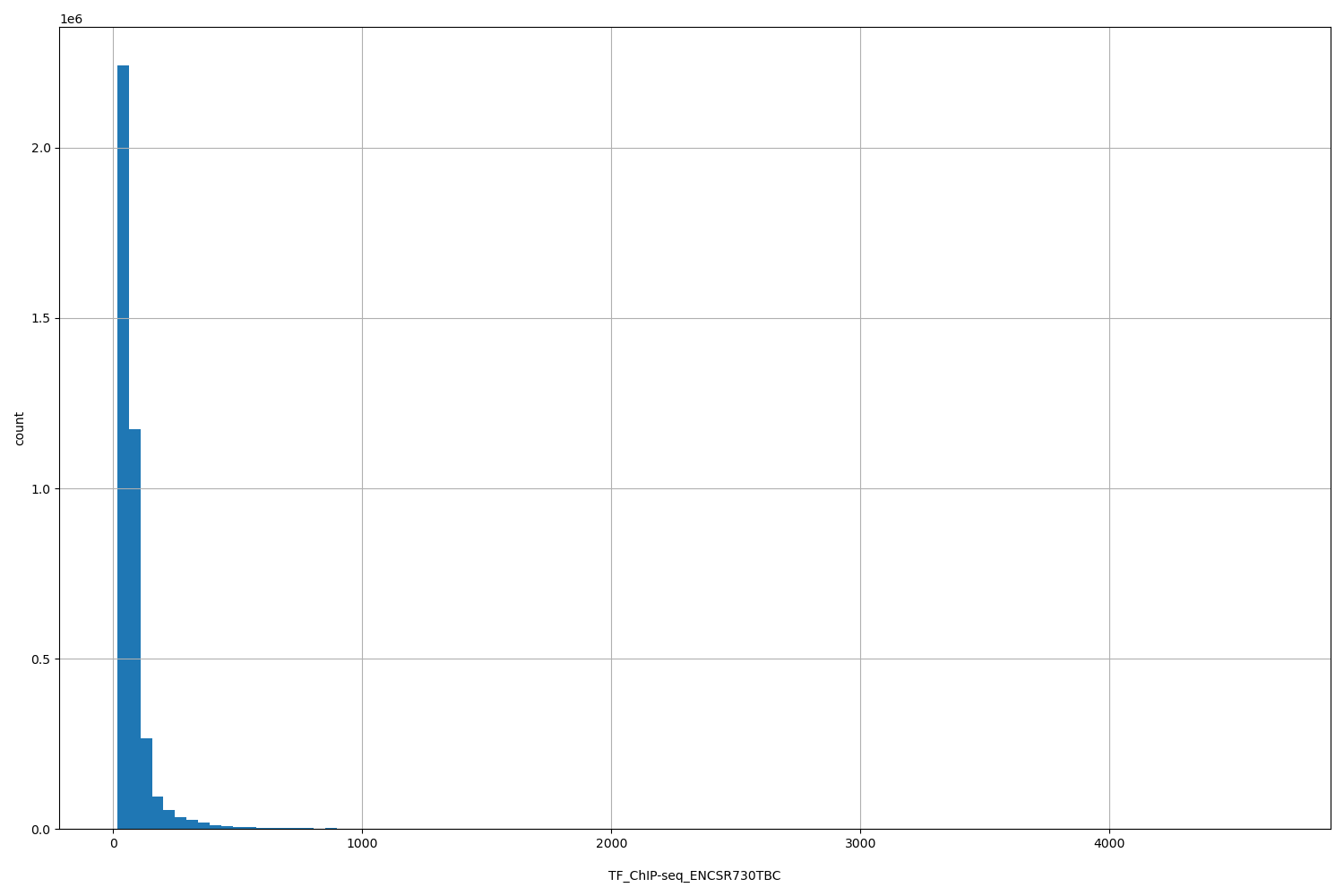The height and width of the screenshot is (896, 1344).
Task: Select the 0.5 tick label on y-axis
Action: (x=43, y=659)
